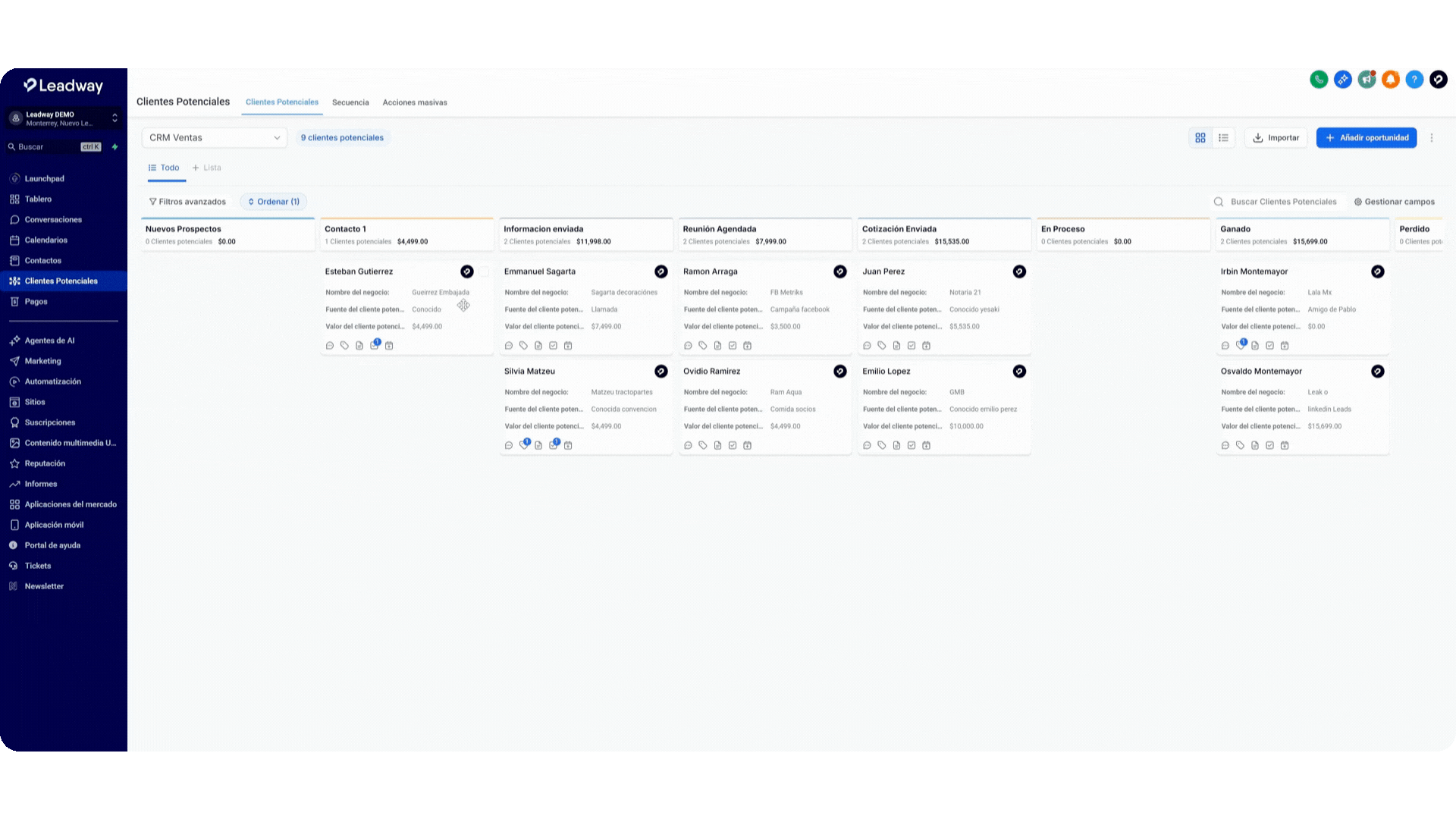1456x819 pixels.
Task: Go to Calendarios in the sidebar
Action: pyautogui.click(x=46, y=240)
